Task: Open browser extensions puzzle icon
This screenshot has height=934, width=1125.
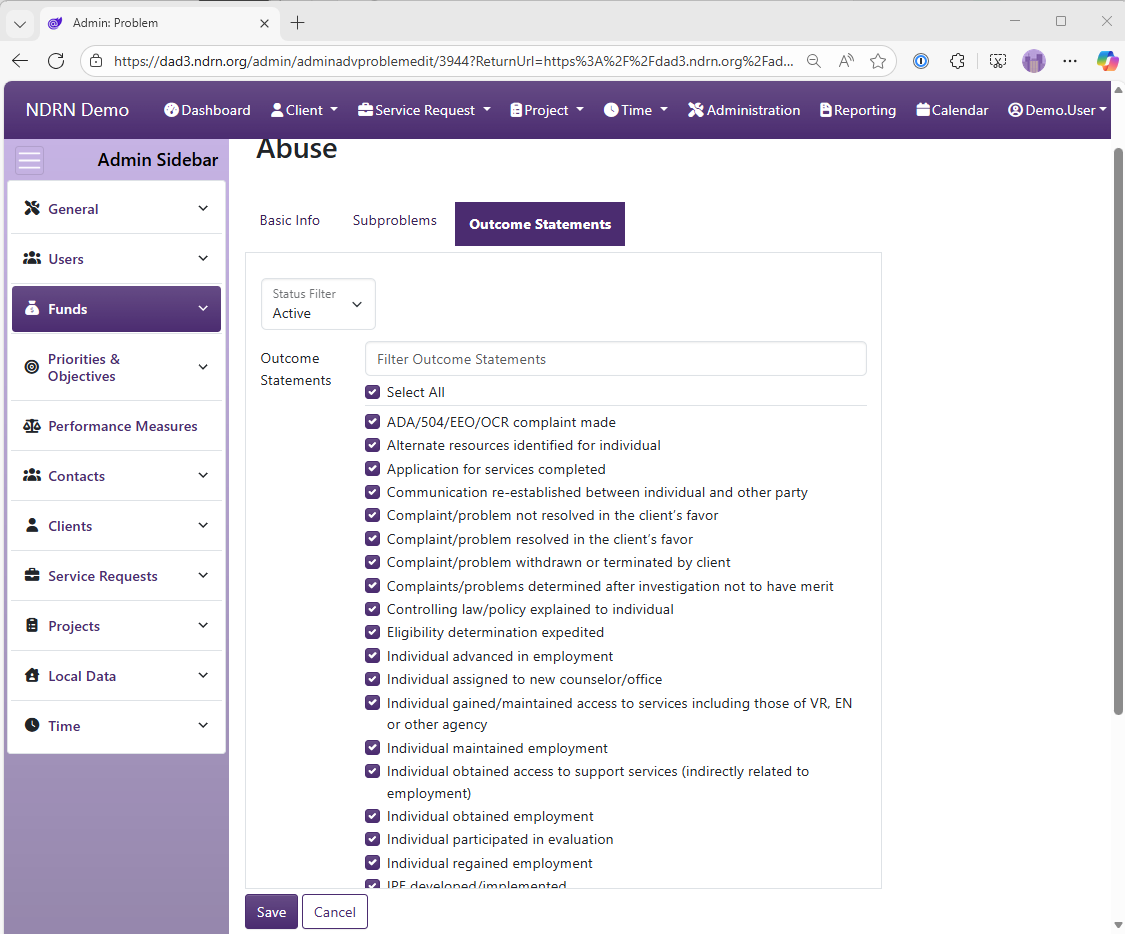Action: 957,61
